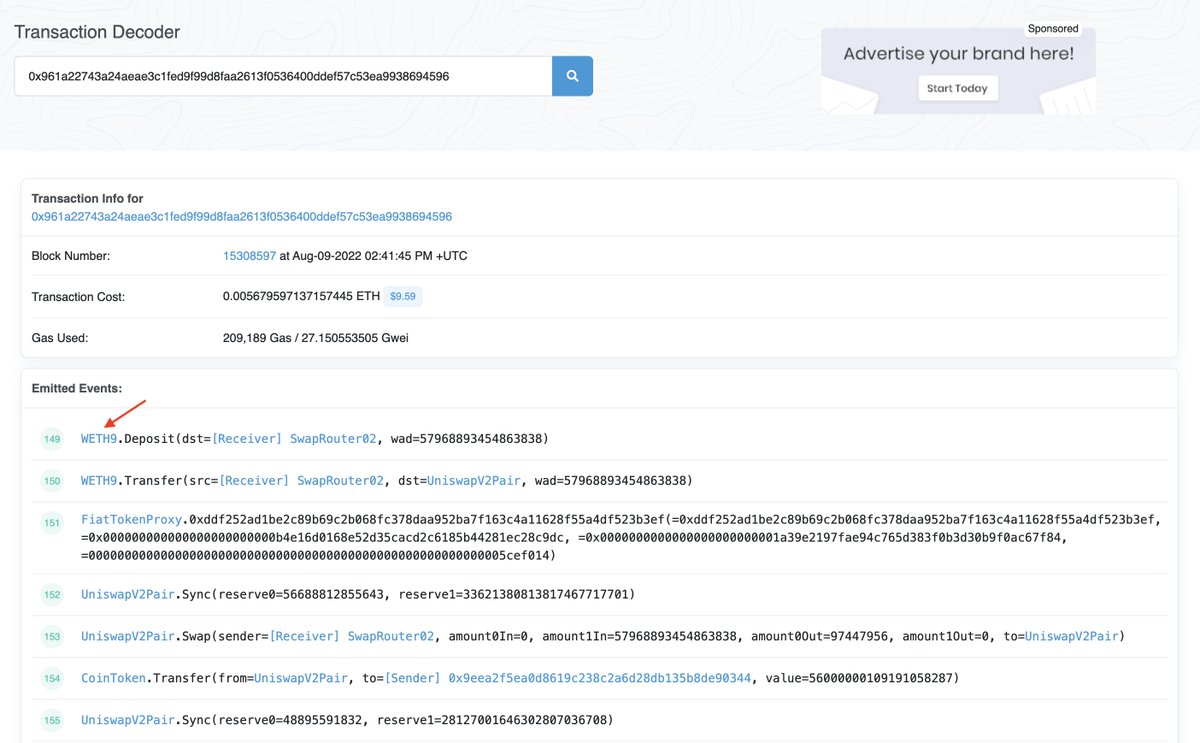Screen dimensions: 1200x743
Task: Open SwapRouter02 from the Deposit event
Action: [335, 438]
